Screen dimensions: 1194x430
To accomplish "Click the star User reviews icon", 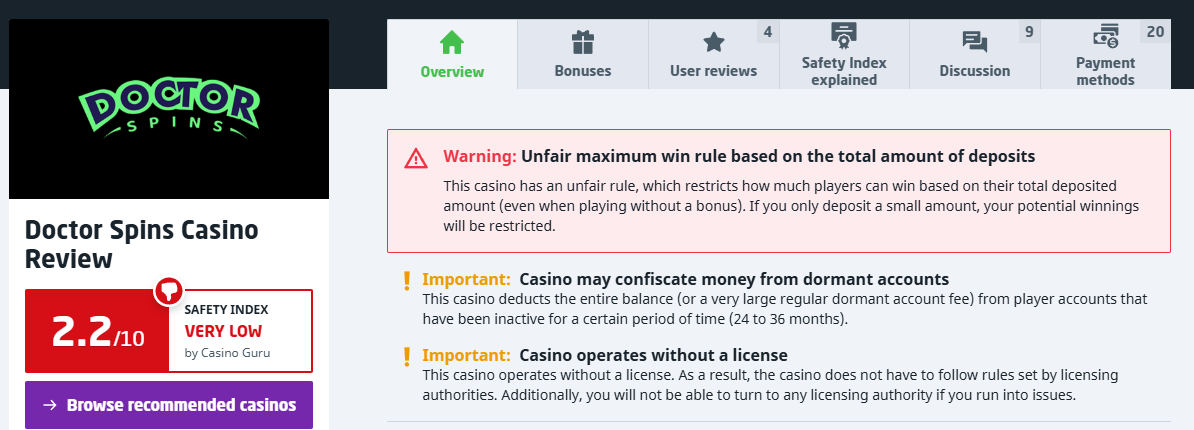I will coord(713,43).
